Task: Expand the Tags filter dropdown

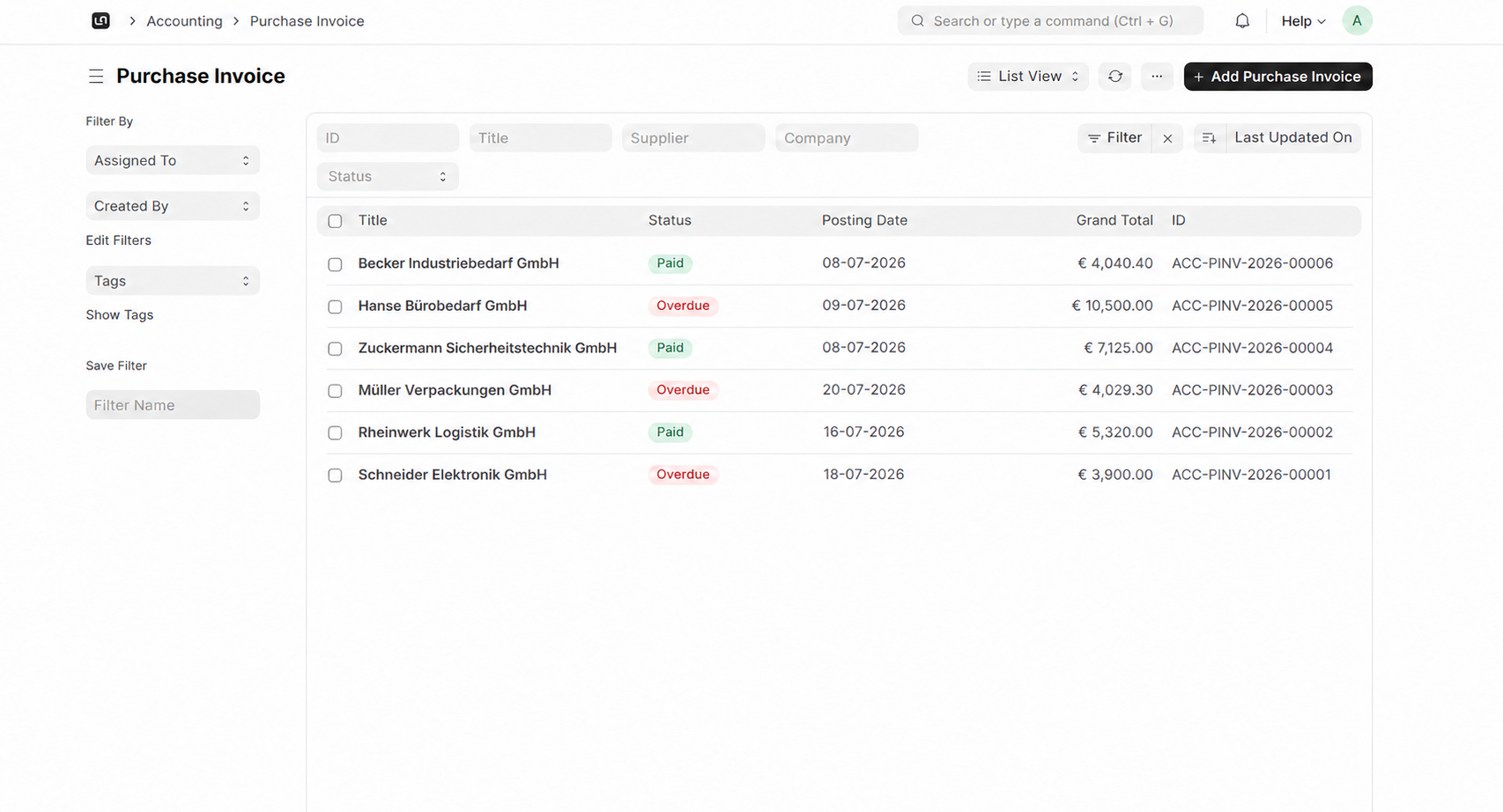Action: point(173,281)
